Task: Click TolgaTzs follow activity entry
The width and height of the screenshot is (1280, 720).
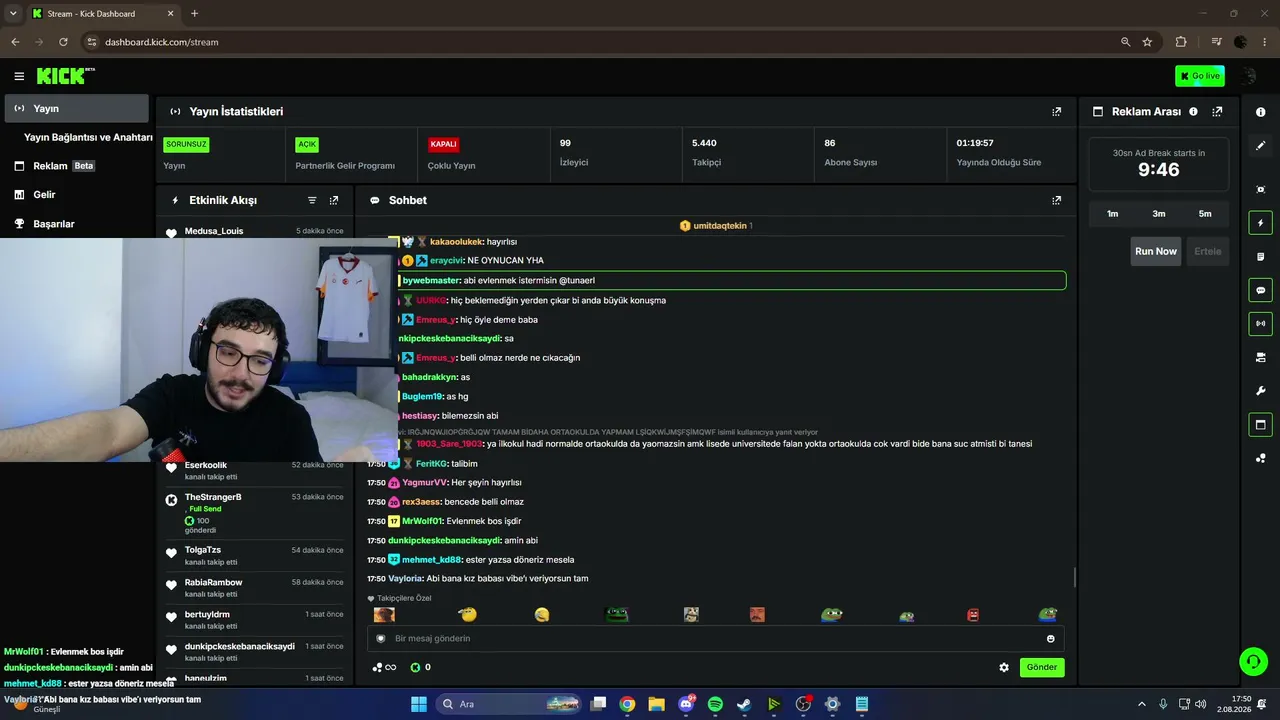Action: 254,555
